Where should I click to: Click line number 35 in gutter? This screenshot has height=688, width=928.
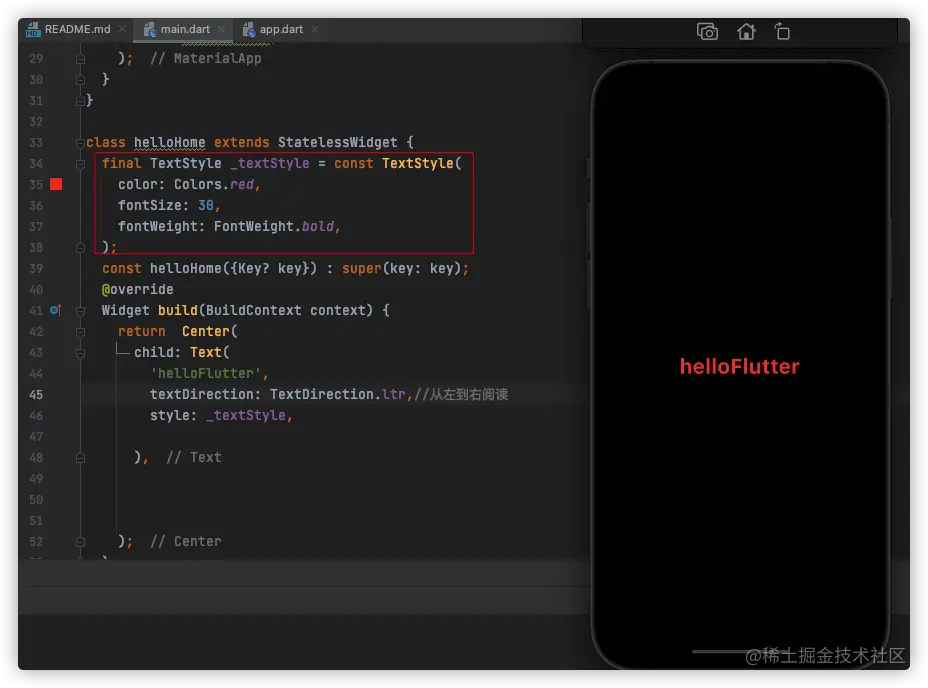pyautogui.click(x=36, y=184)
